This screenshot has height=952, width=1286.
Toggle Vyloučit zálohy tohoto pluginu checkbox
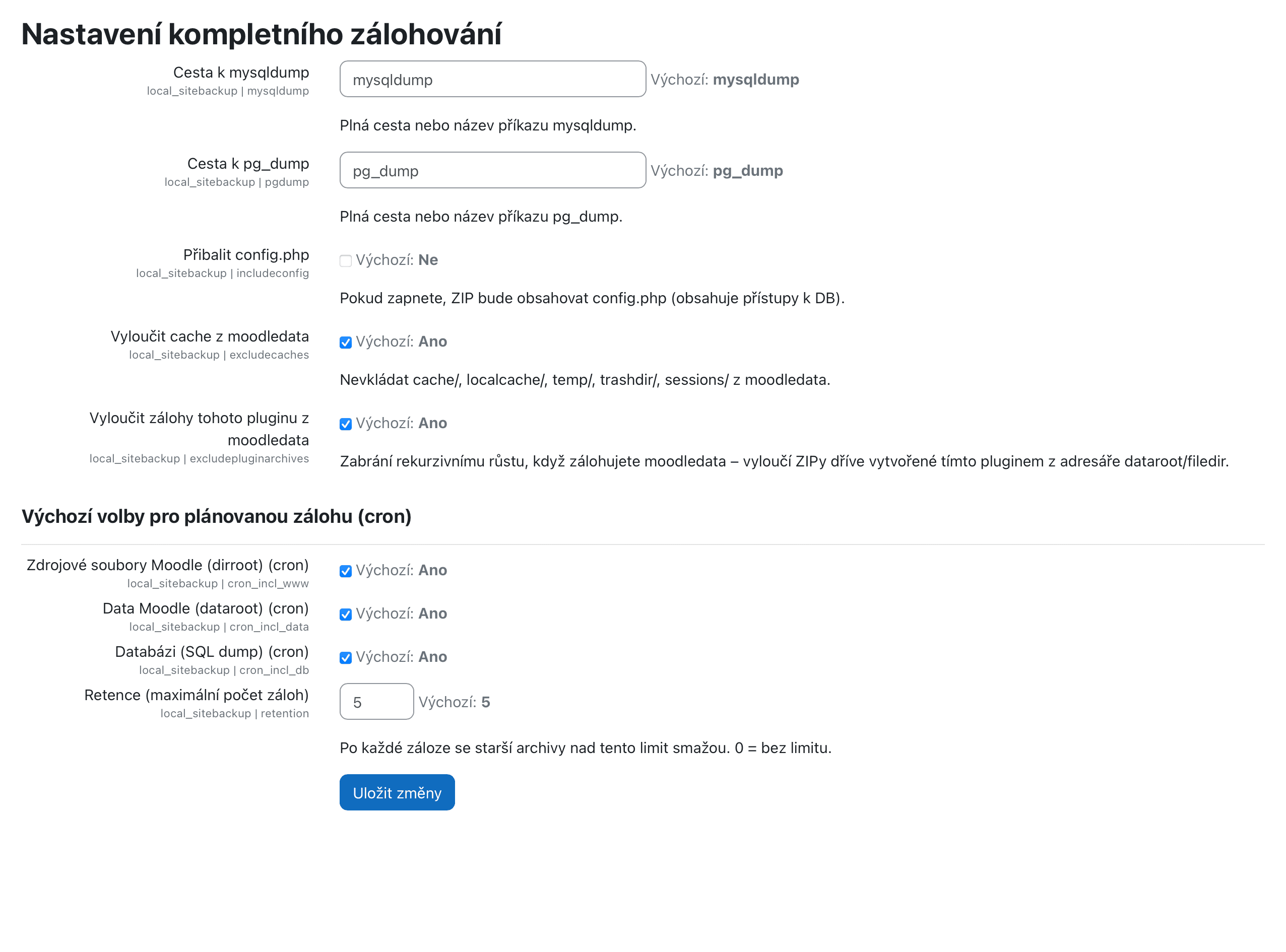[345, 424]
